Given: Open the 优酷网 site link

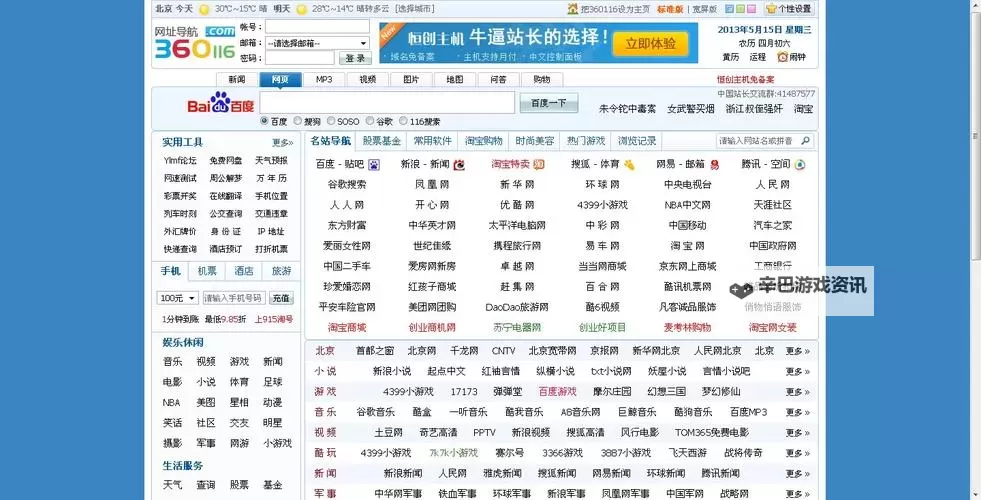Looking at the screenshot, I should click(x=517, y=205).
